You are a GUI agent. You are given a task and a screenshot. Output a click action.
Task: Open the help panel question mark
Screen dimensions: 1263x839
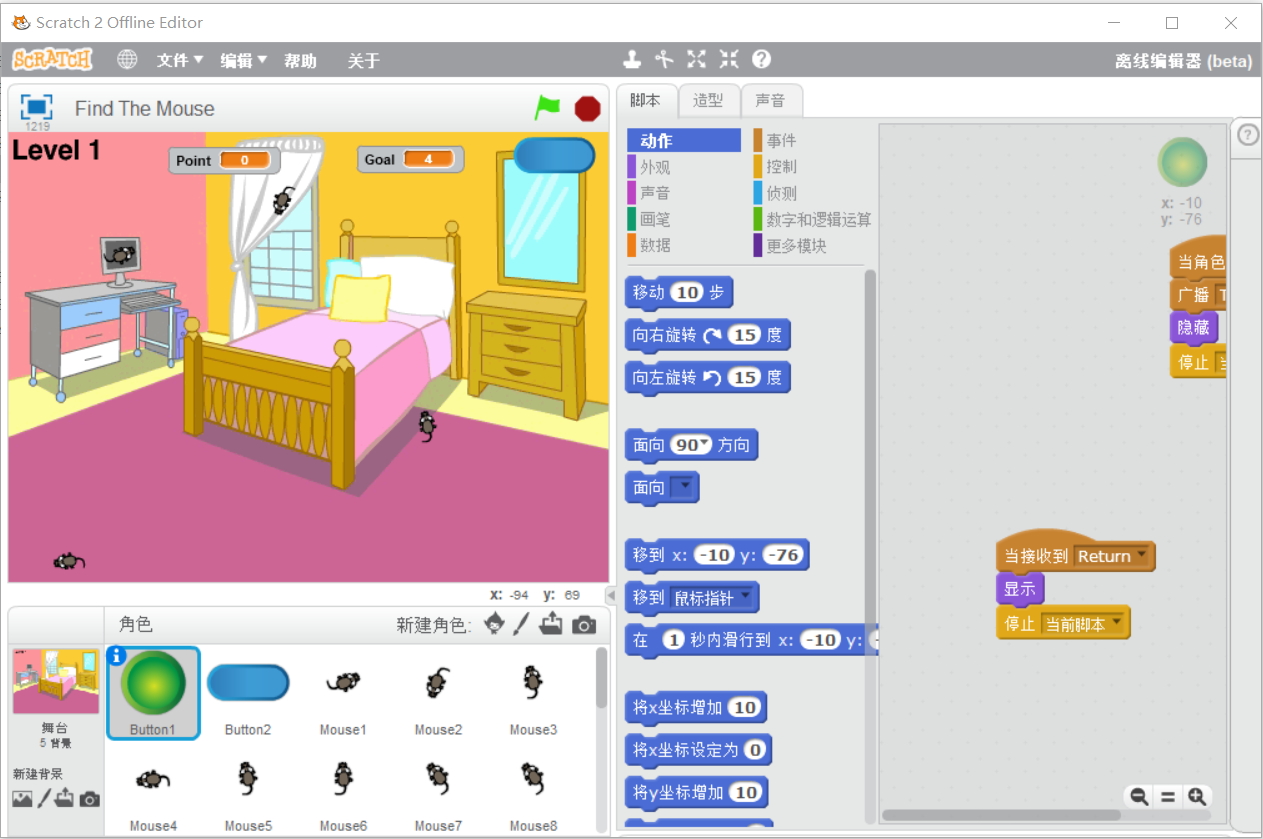click(1248, 135)
